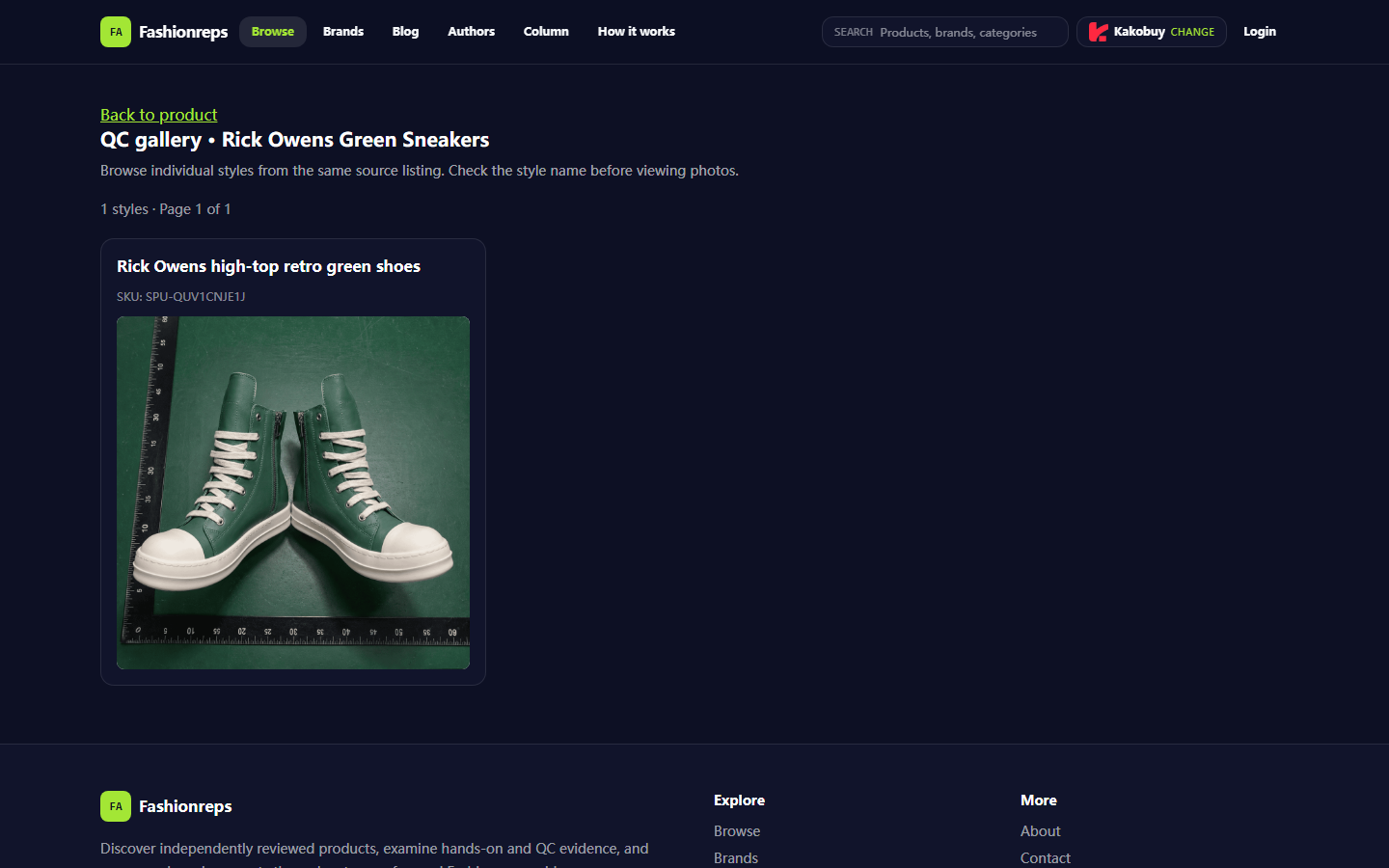Click the Fashionreps header brand name
The image size is (1389, 868).
pos(183,32)
